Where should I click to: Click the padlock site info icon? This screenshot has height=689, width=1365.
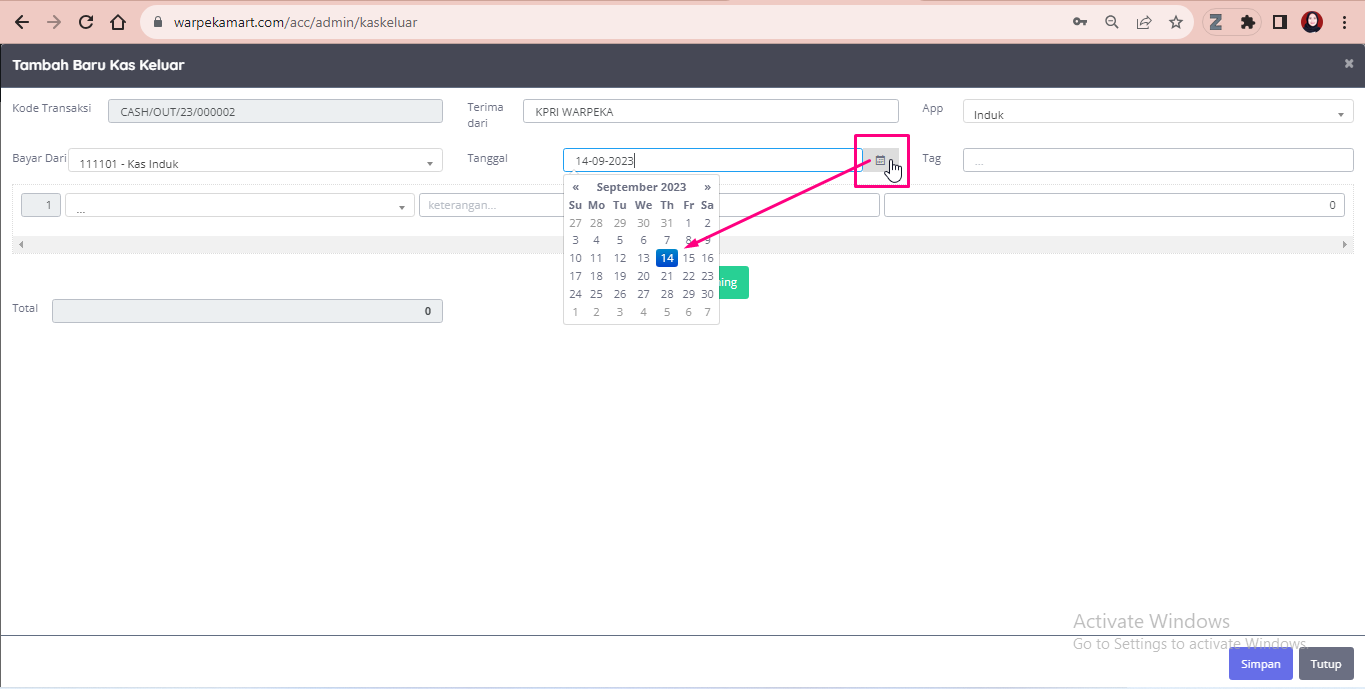point(158,22)
